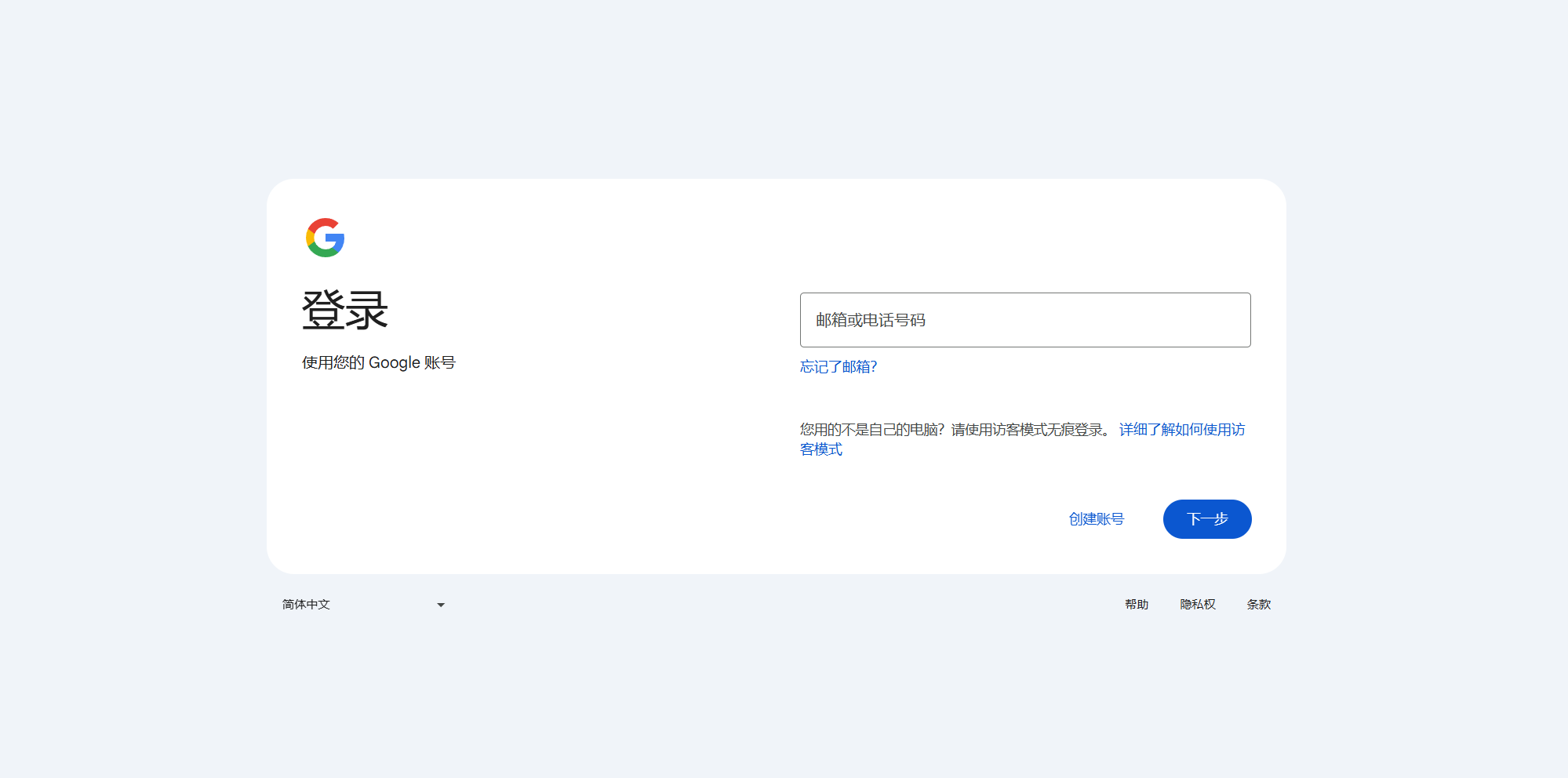
Task: Place cursor in the email or phone box
Action: coord(1024,320)
